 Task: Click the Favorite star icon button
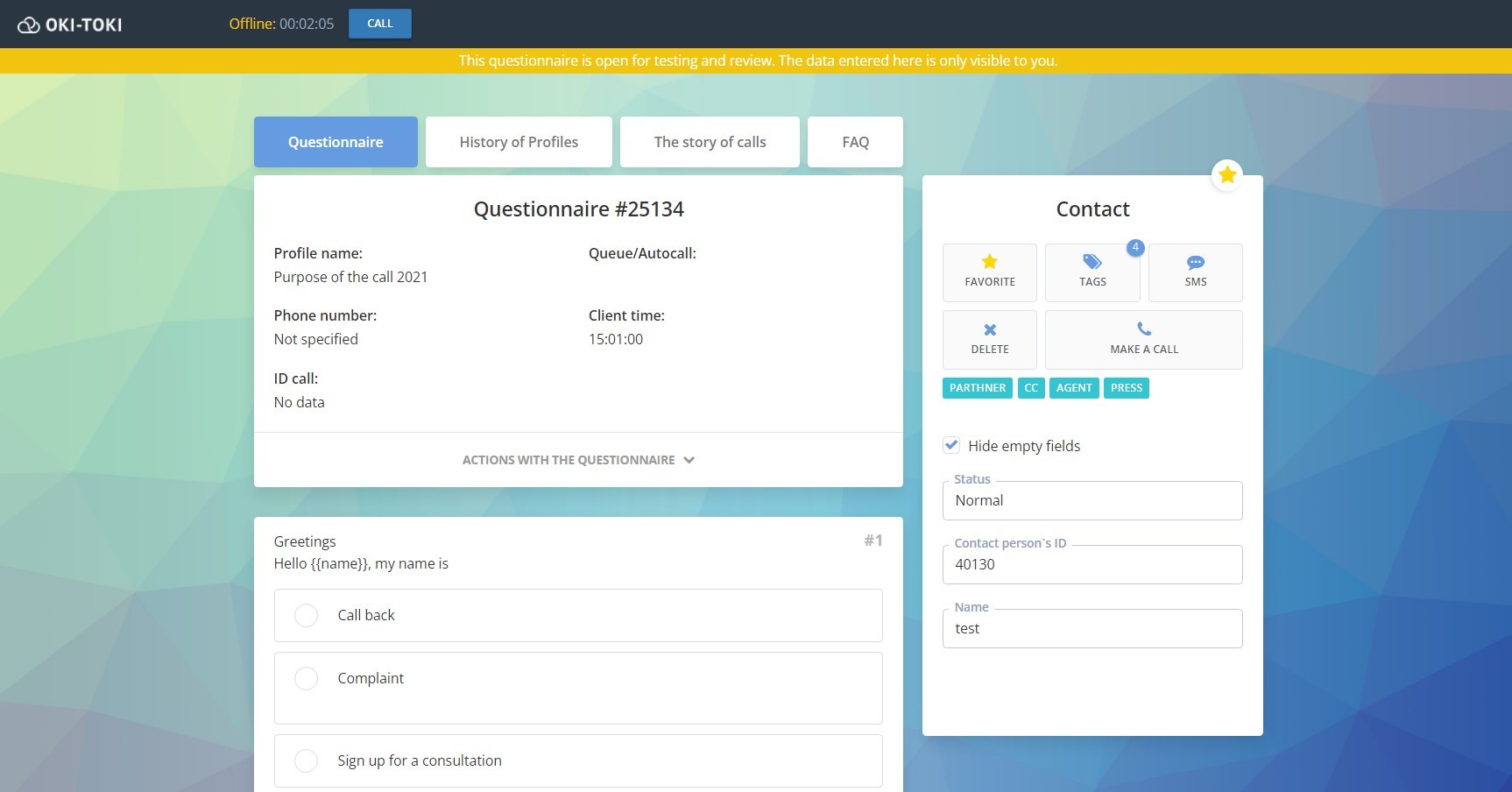click(989, 262)
